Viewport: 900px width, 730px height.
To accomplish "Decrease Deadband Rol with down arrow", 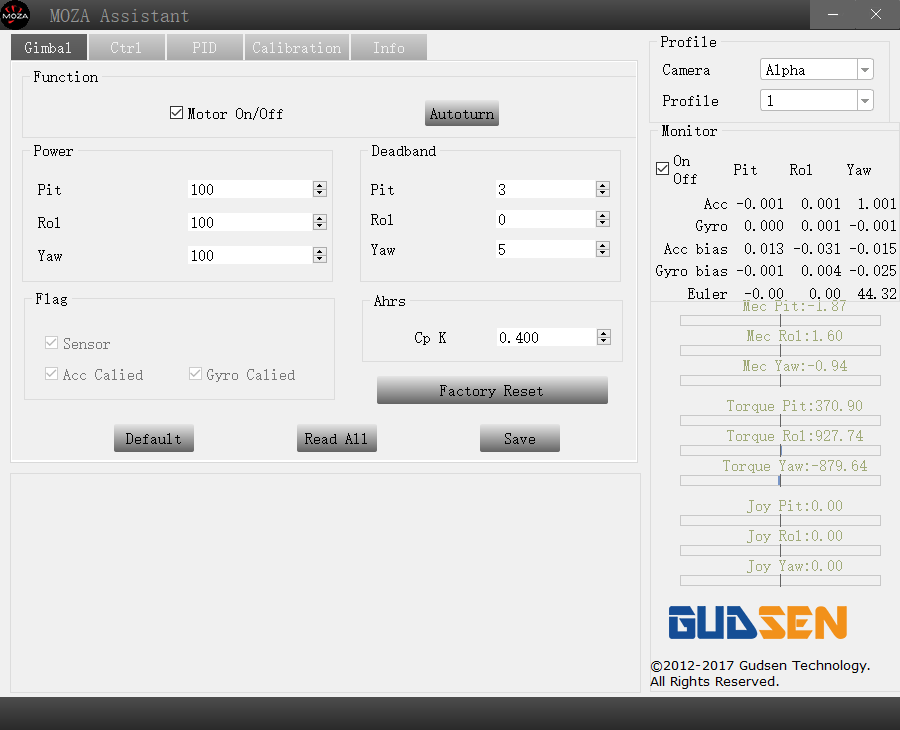I will [x=602, y=223].
